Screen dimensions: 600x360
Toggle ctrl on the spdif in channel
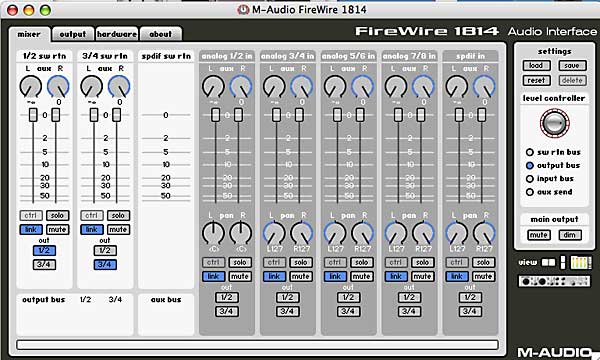click(x=457, y=262)
